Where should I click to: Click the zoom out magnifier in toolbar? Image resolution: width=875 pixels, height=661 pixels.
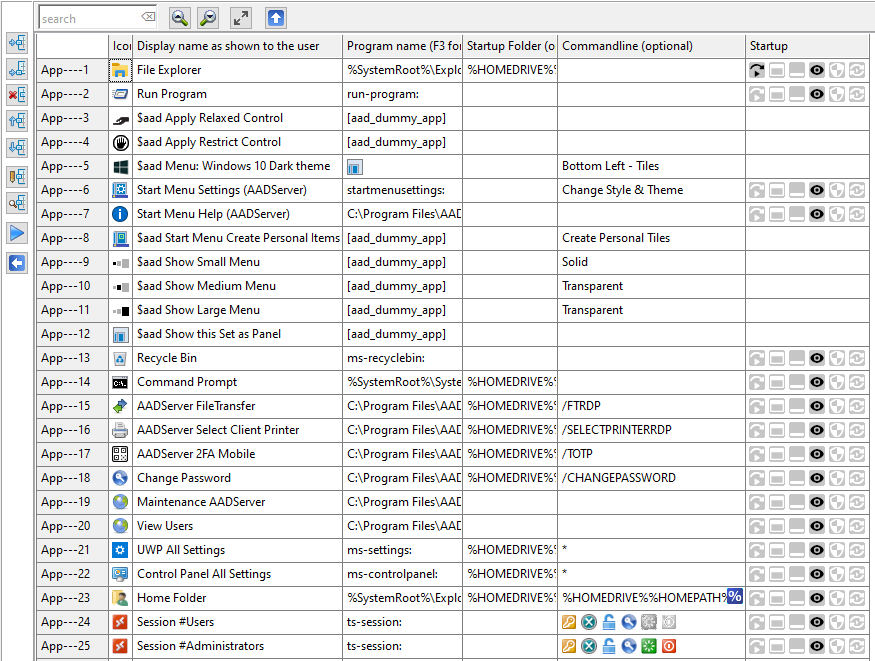tap(180, 18)
